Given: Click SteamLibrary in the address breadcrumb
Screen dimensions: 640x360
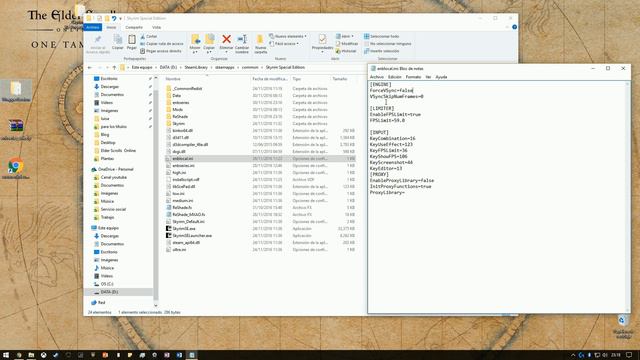Looking at the screenshot, I should 196,67.
